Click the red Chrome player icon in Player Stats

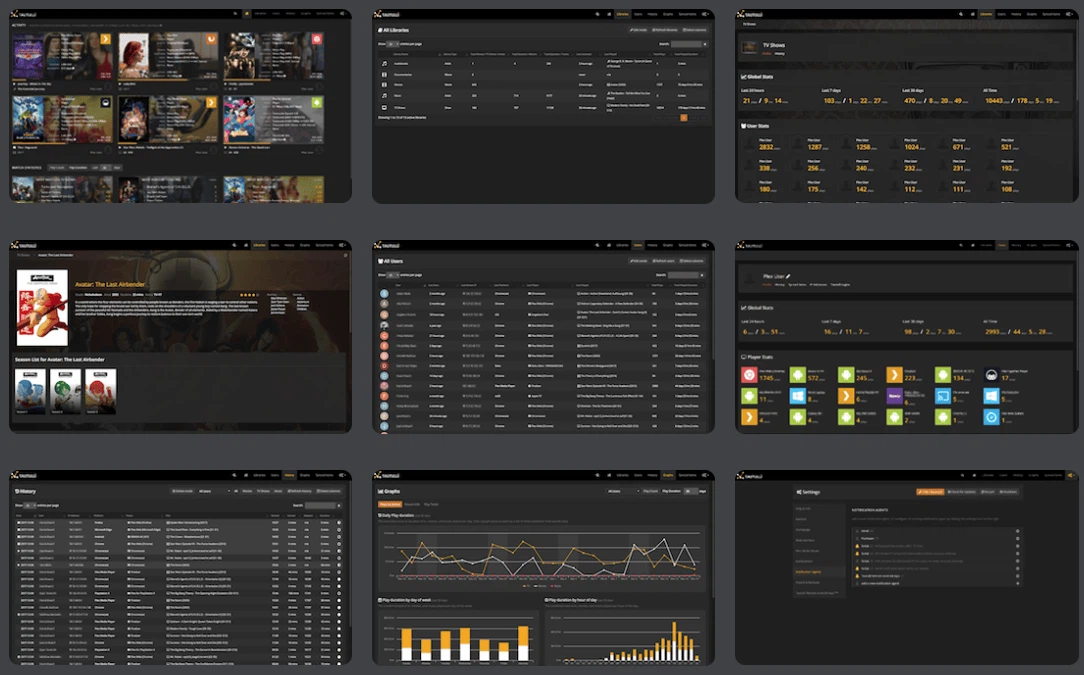click(749, 375)
